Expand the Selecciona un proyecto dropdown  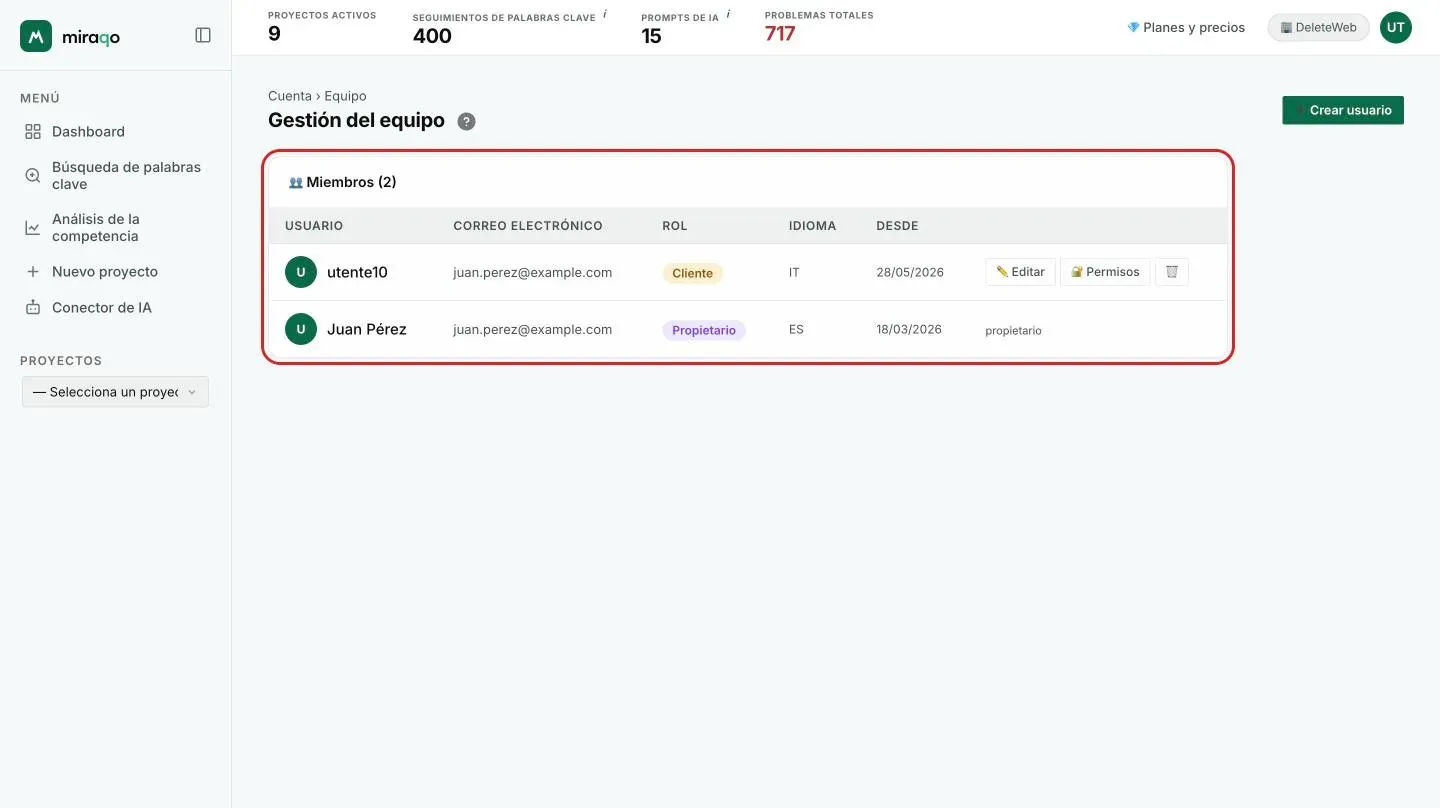click(x=115, y=392)
